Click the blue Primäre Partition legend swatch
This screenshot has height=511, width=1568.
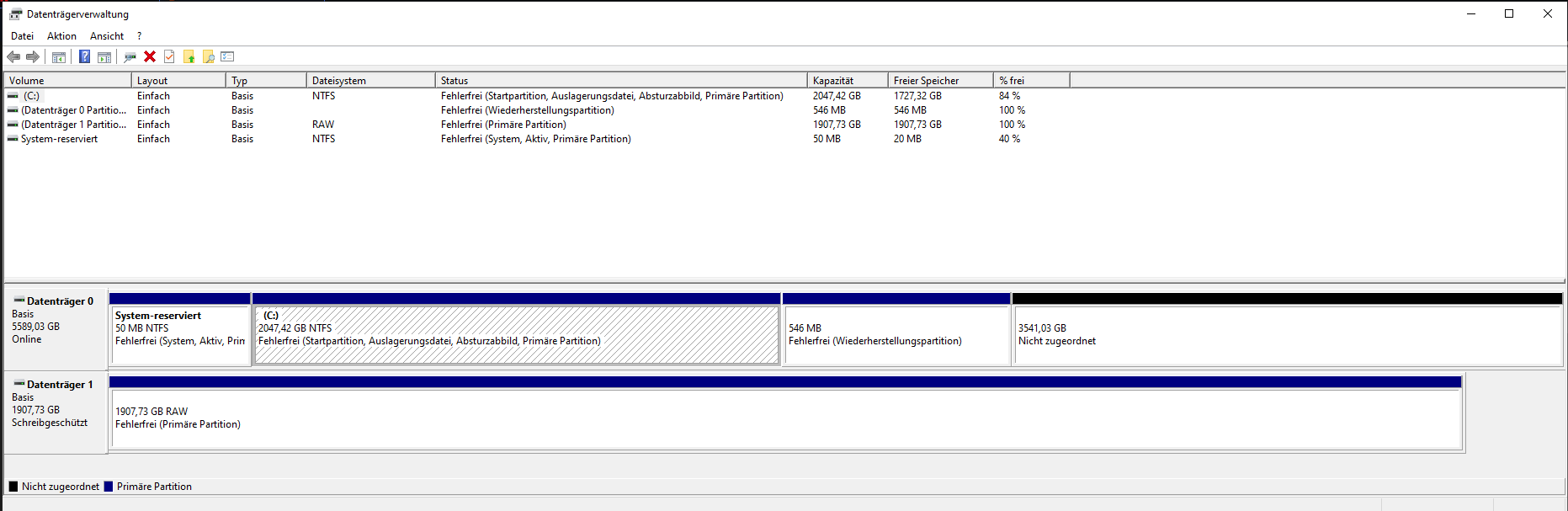coord(109,487)
